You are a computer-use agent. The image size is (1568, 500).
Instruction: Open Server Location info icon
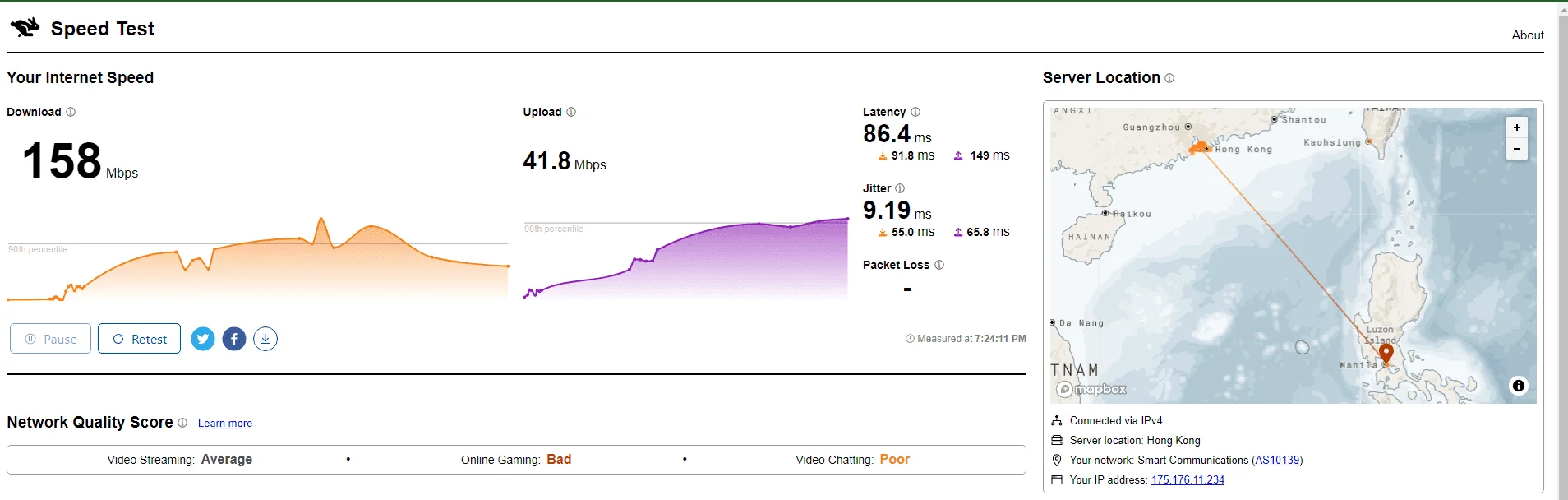[x=1169, y=78]
